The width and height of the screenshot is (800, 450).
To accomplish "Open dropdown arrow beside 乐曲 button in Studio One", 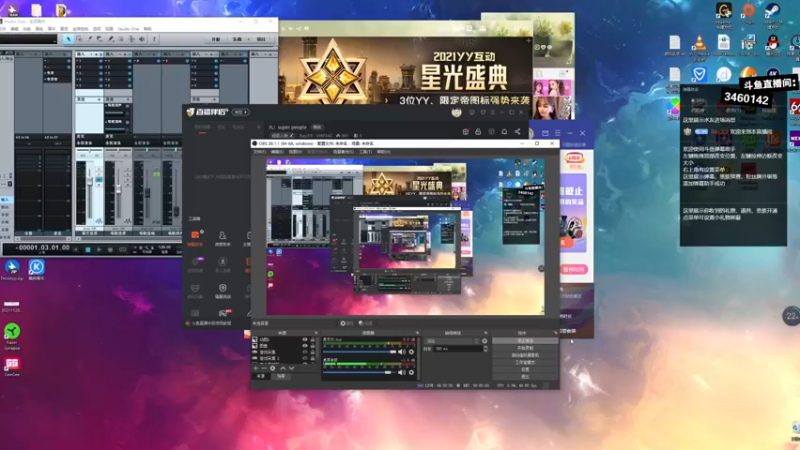I will click(x=249, y=39).
